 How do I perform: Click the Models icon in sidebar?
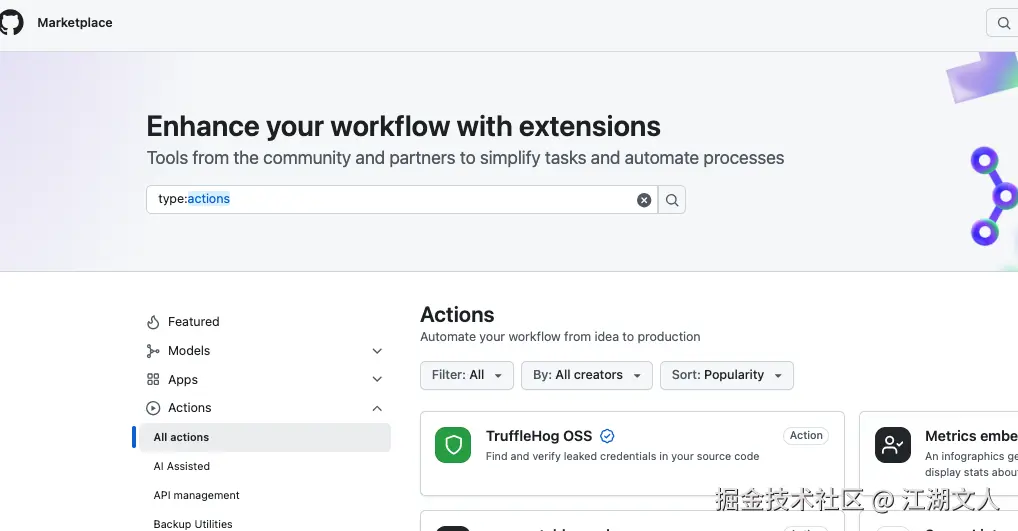(153, 351)
